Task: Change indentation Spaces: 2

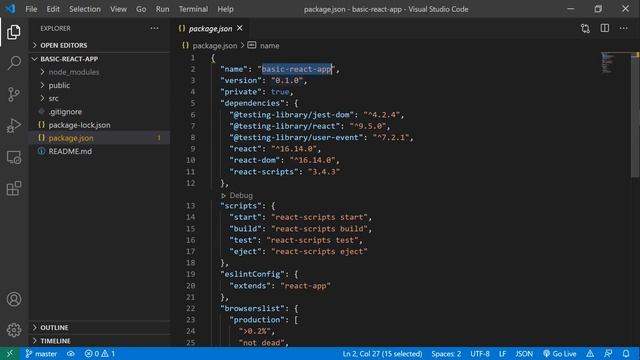Action: click(x=446, y=353)
